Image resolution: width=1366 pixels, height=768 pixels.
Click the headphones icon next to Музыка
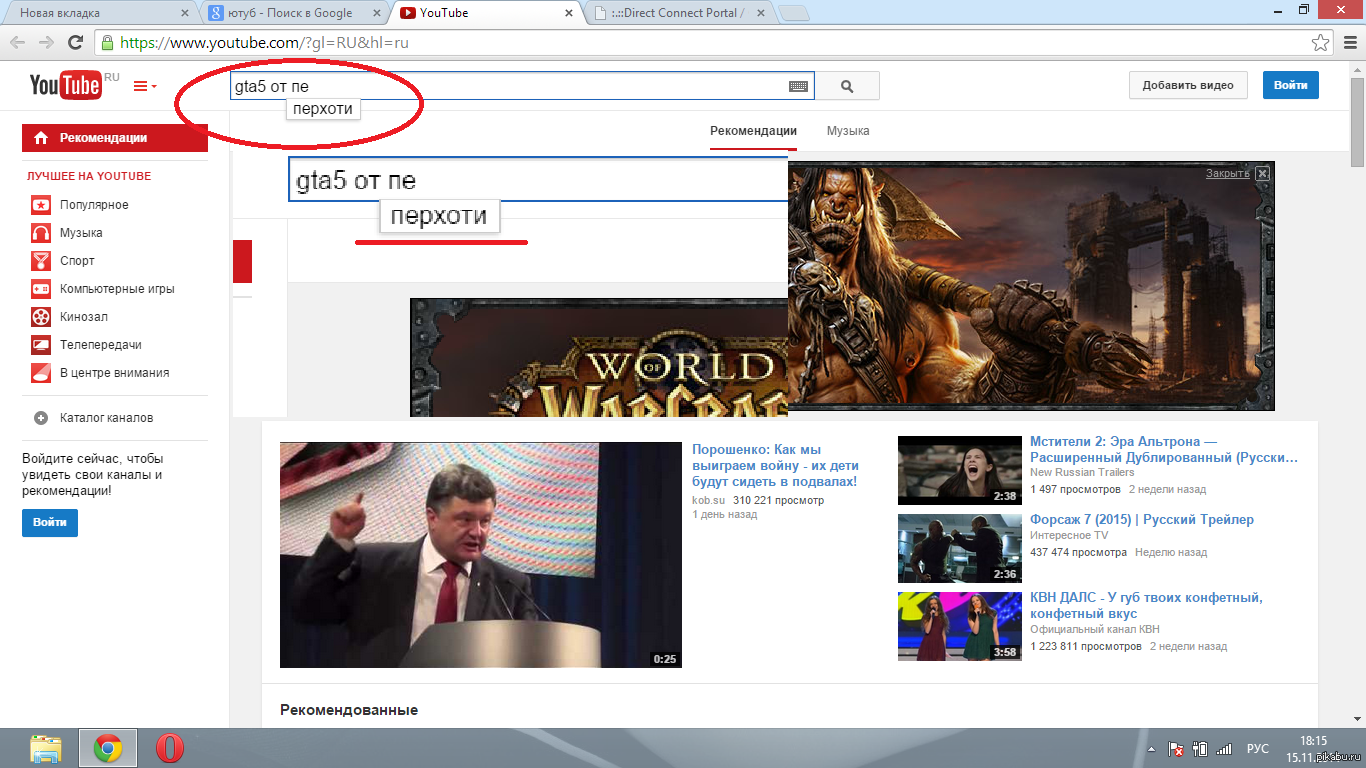point(41,233)
